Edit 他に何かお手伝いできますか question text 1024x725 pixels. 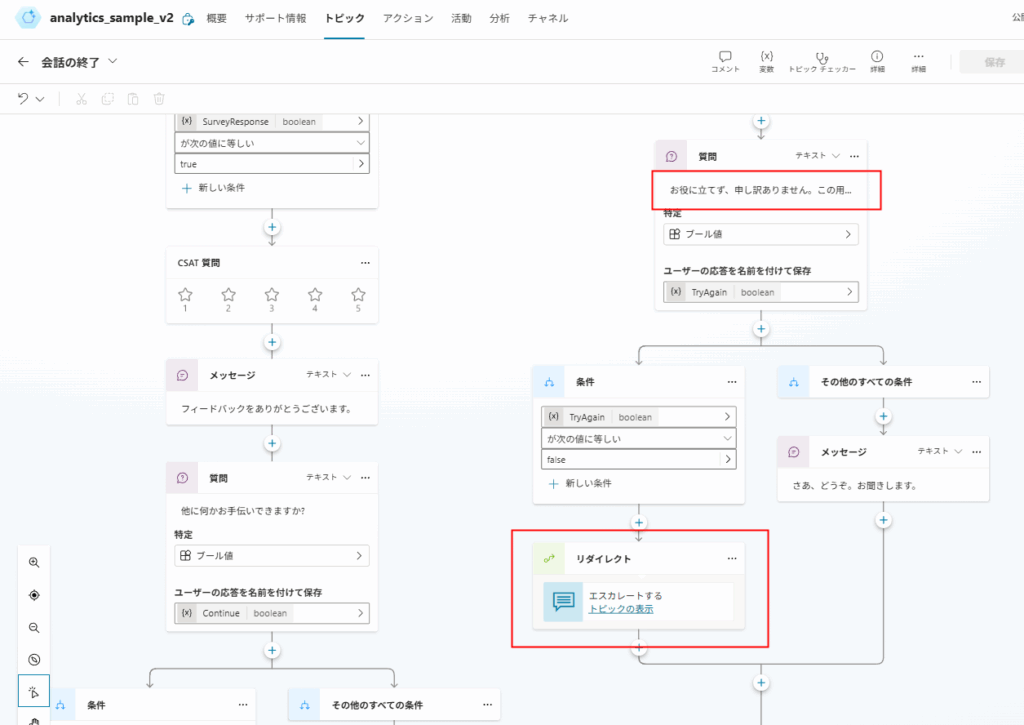coord(243,511)
